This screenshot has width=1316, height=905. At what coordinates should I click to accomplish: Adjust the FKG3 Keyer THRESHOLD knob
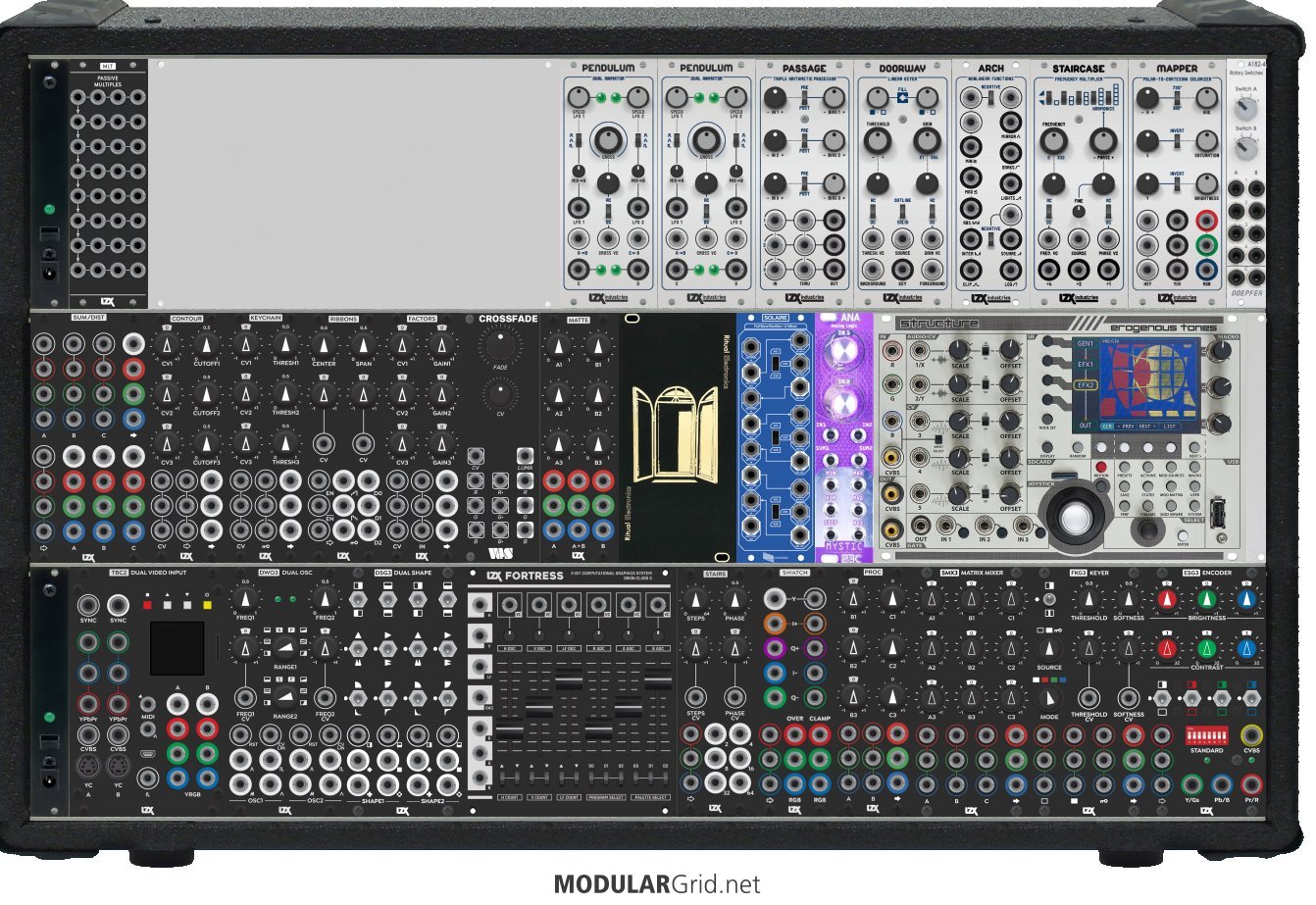pos(1088,598)
